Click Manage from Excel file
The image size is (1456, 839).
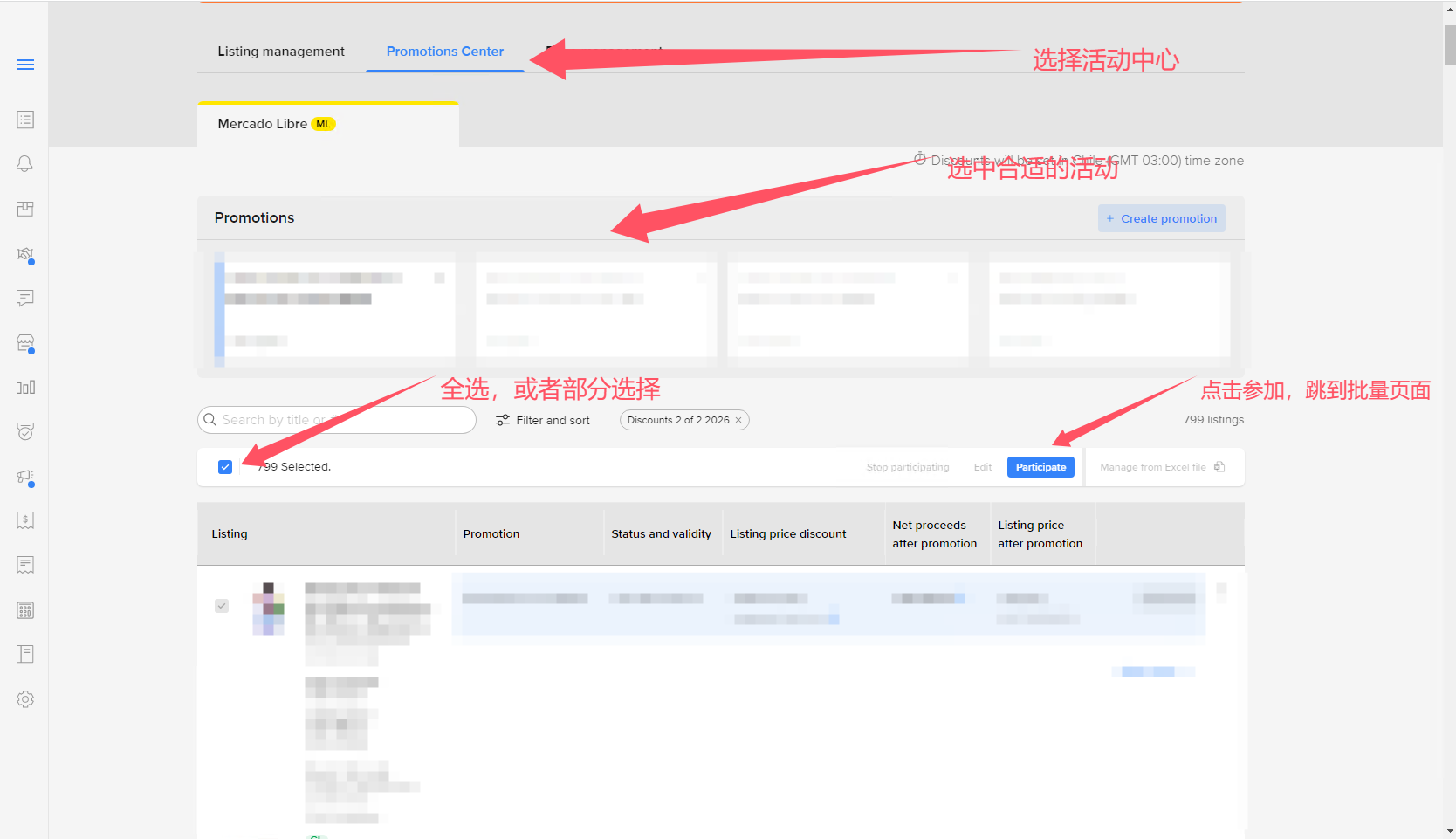(1162, 467)
